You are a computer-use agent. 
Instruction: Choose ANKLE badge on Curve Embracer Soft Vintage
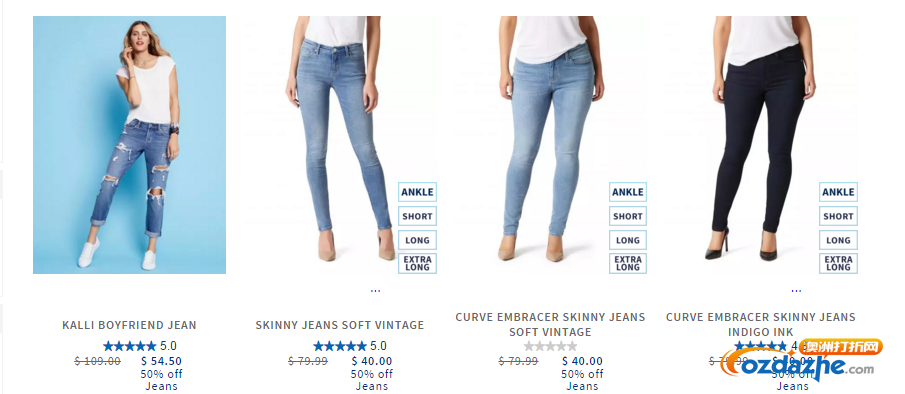pyautogui.click(x=628, y=192)
